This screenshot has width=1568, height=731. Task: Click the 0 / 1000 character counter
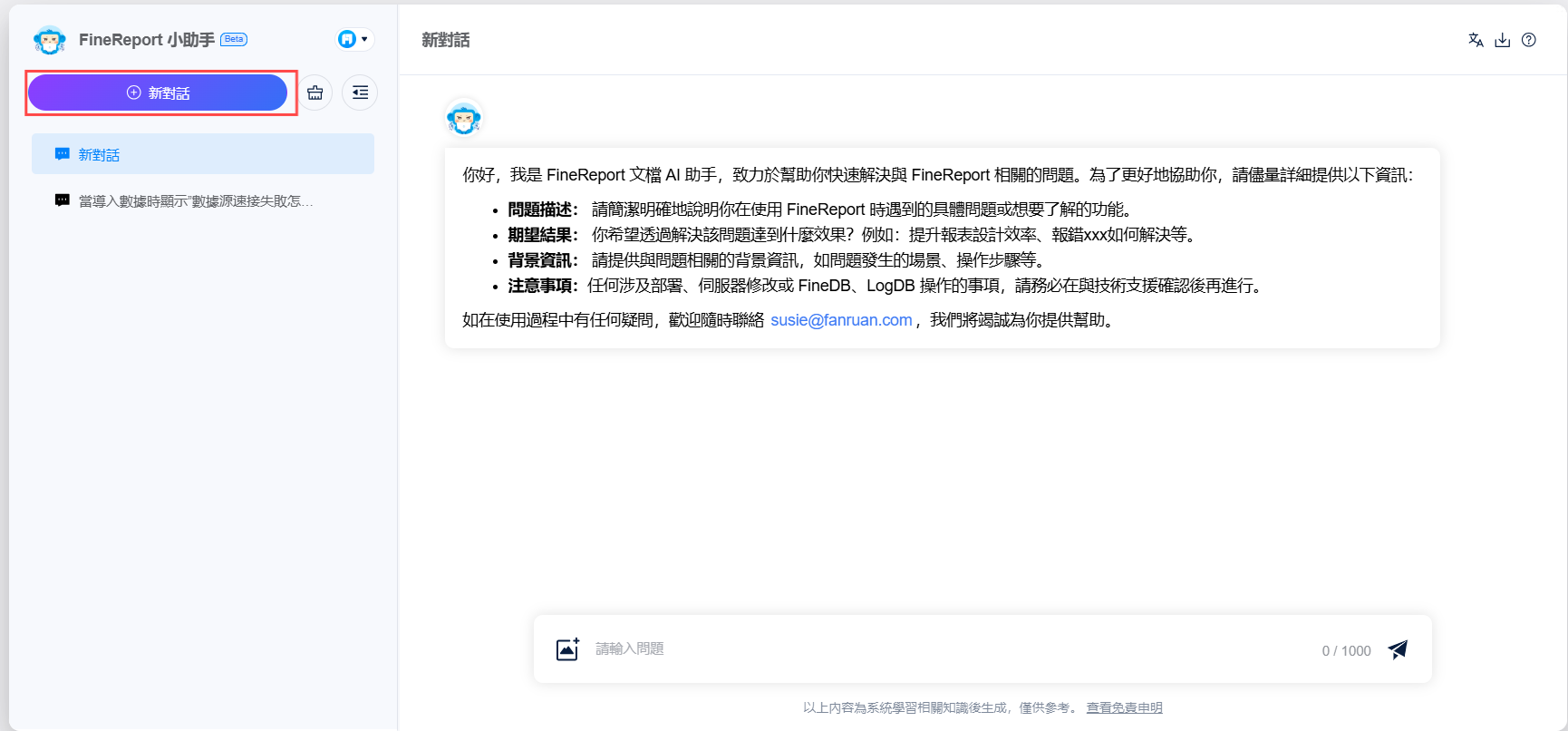click(1346, 651)
